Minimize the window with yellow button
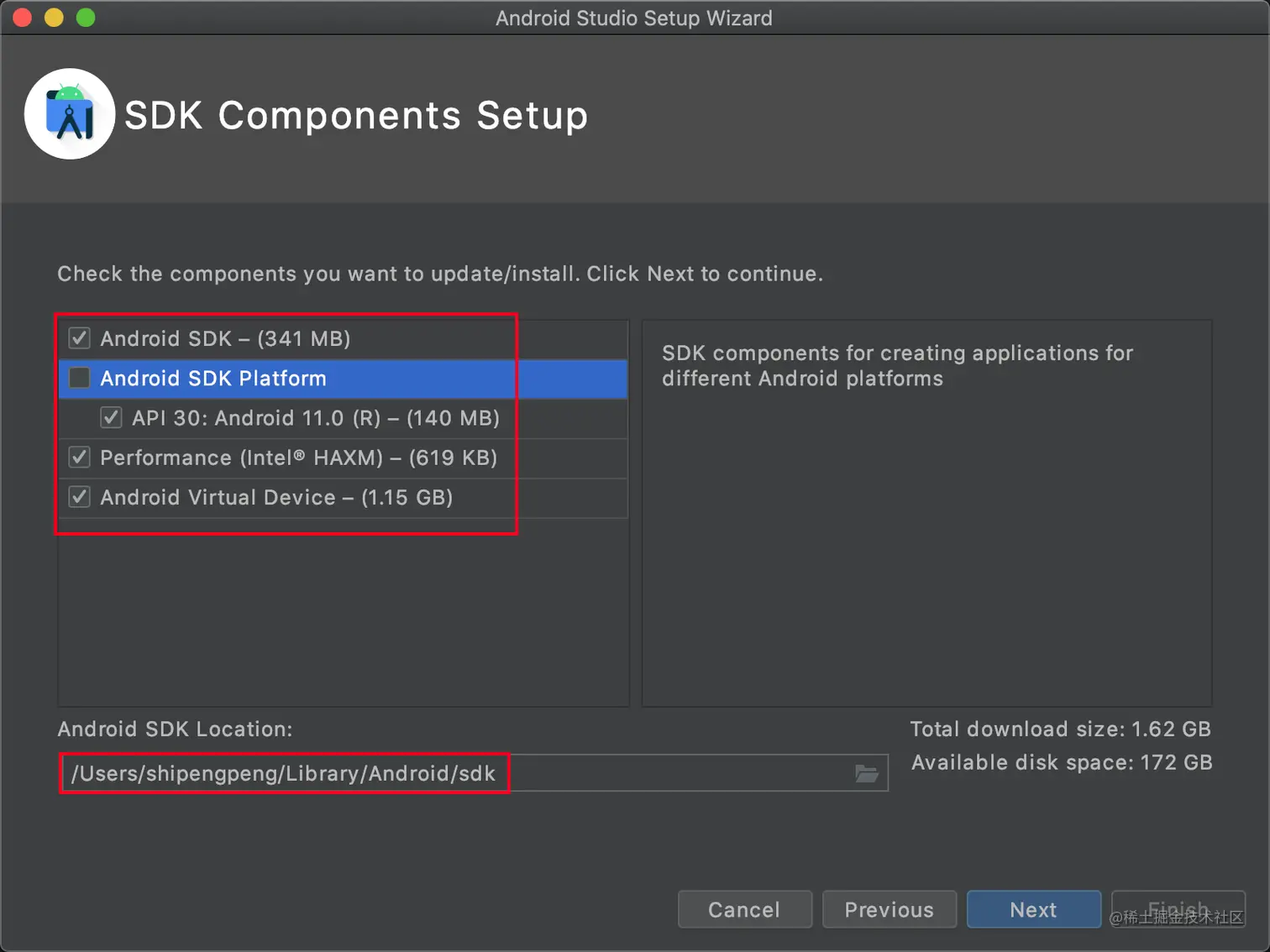The height and width of the screenshot is (952, 1270). [x=54, y=18]
